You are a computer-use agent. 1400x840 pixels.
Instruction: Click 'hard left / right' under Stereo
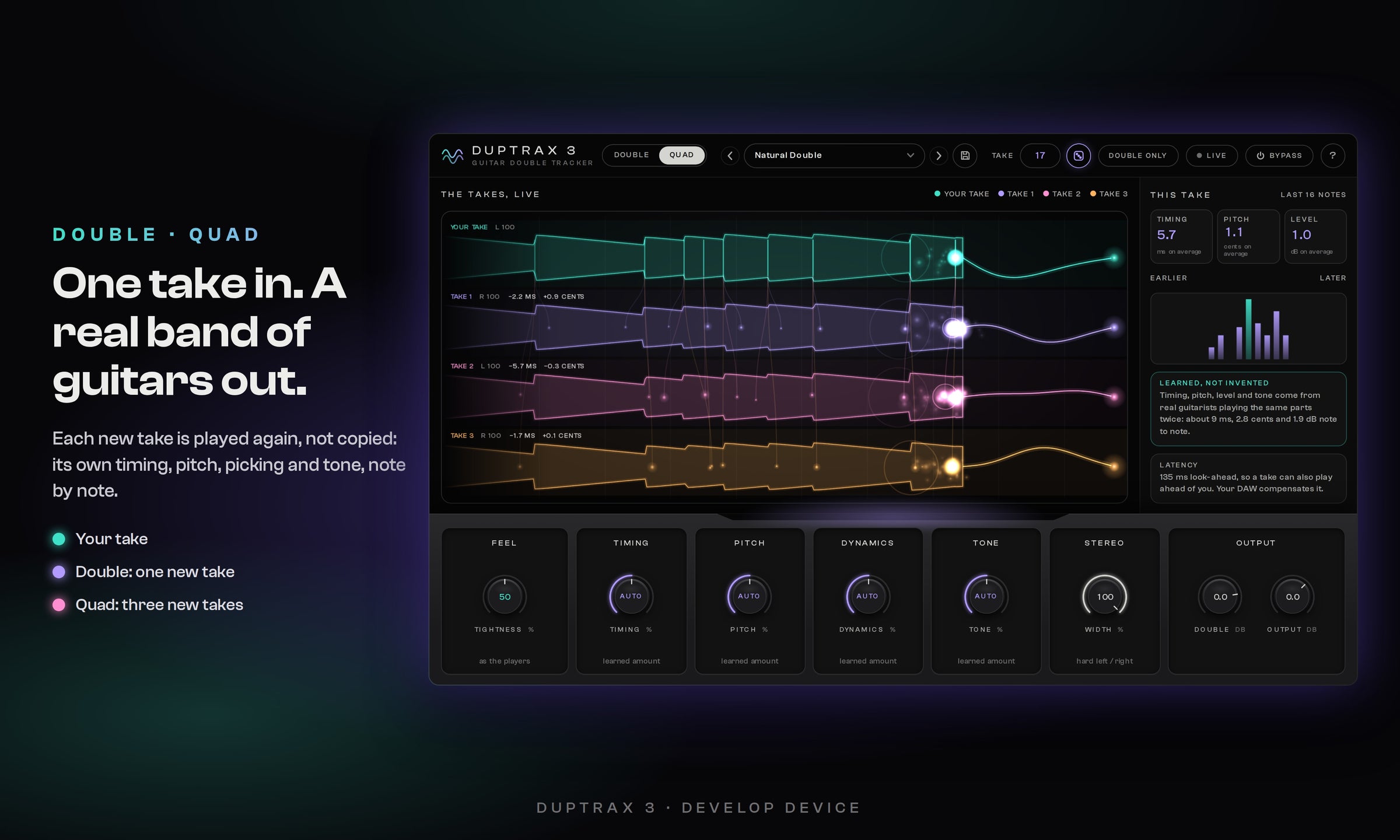1104,661
